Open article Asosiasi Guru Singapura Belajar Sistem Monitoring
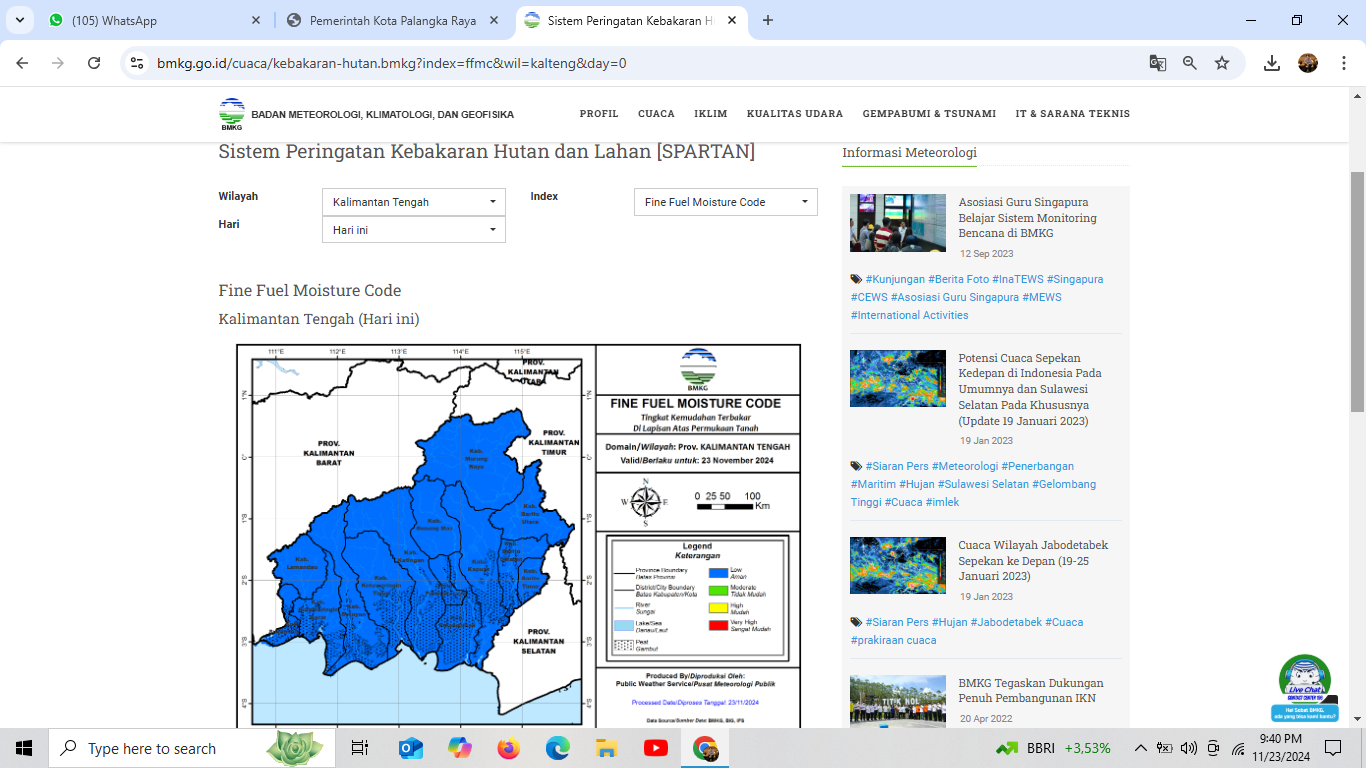 point(1027,218)
